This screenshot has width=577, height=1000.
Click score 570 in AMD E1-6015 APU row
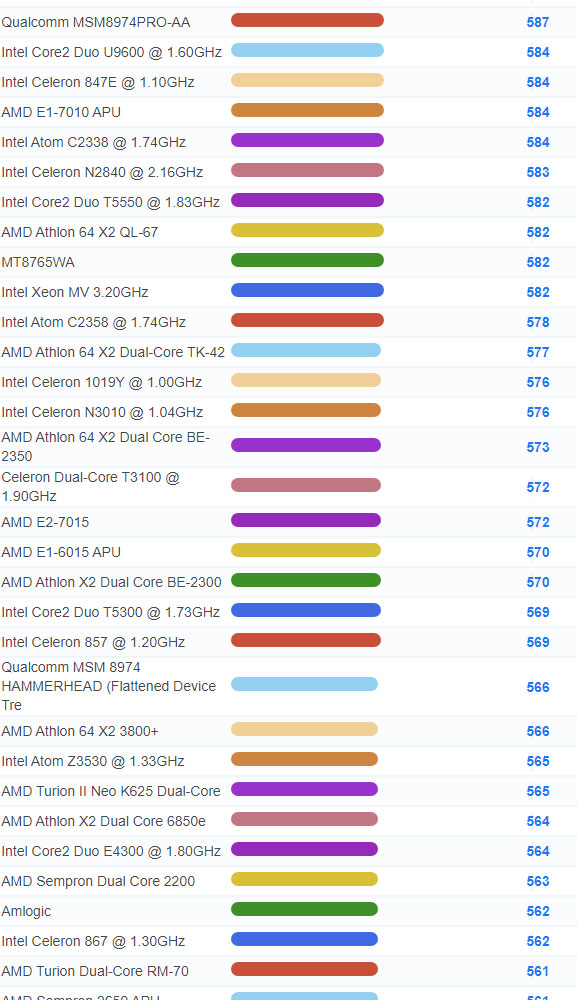538,552
